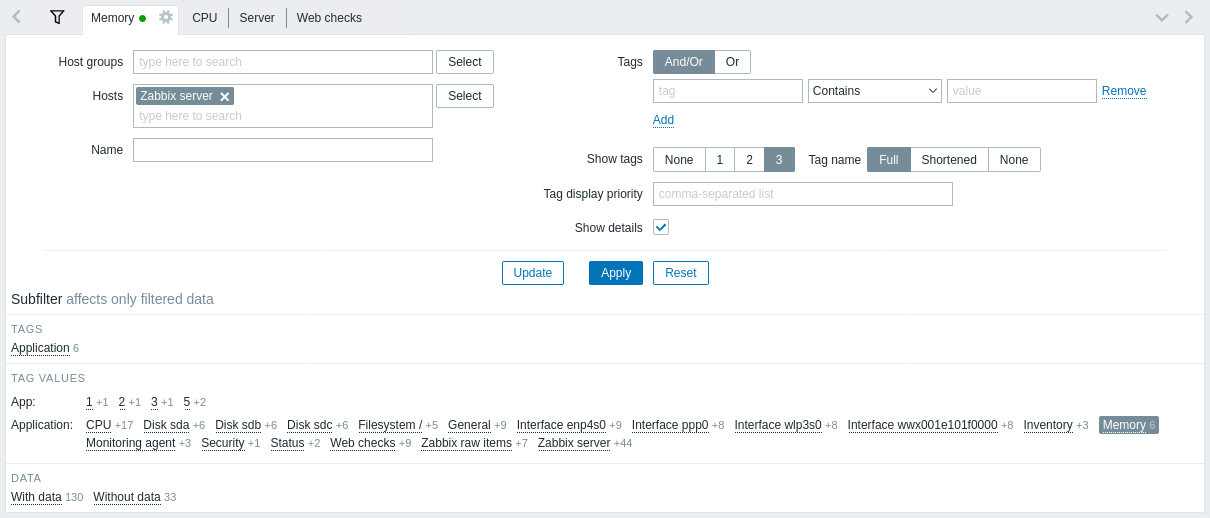1210x518 pixels.
Task: Select the Without data subfilter
Action: [127, 497]
